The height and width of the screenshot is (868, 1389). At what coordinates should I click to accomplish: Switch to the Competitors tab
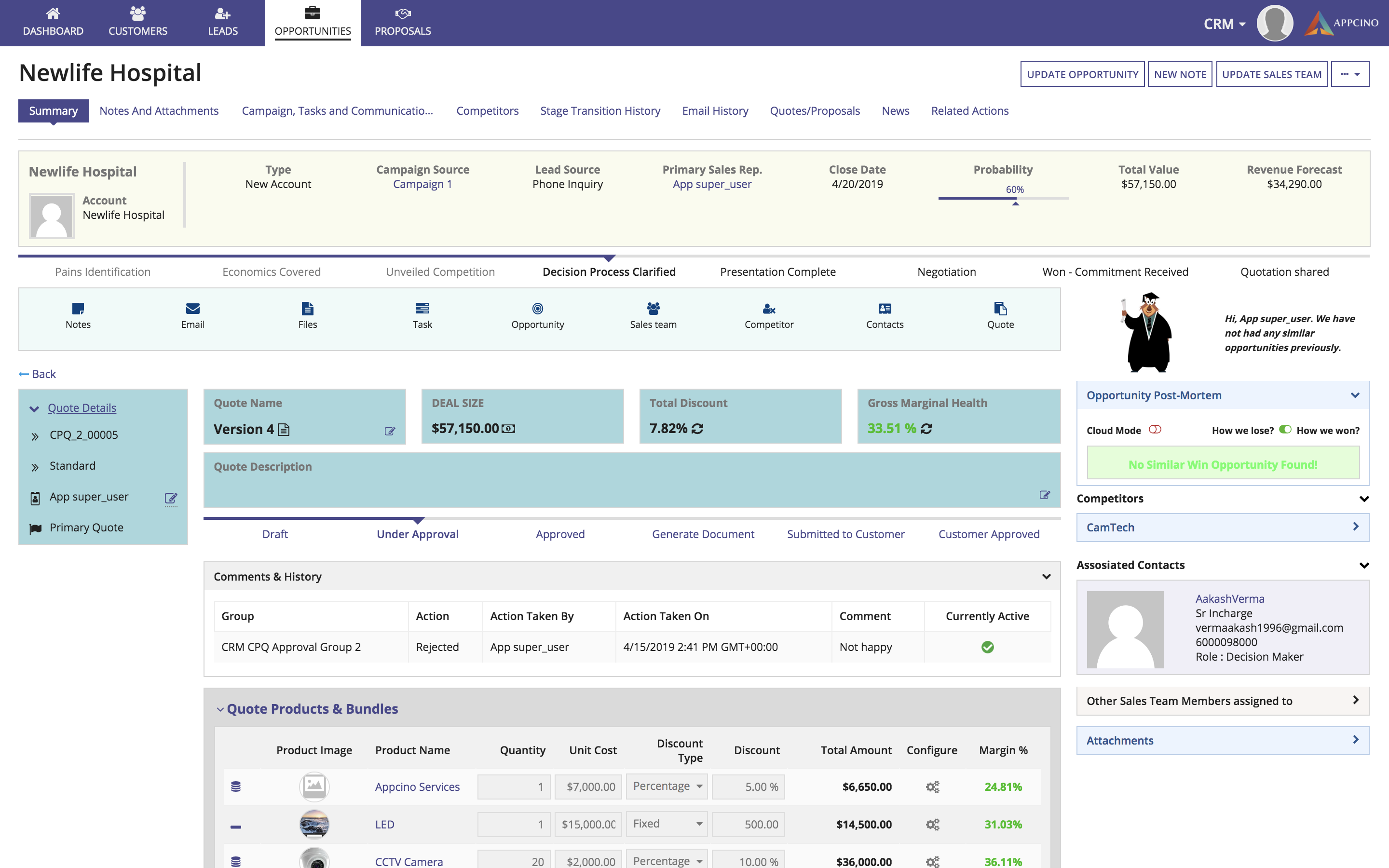pos(487,111)
